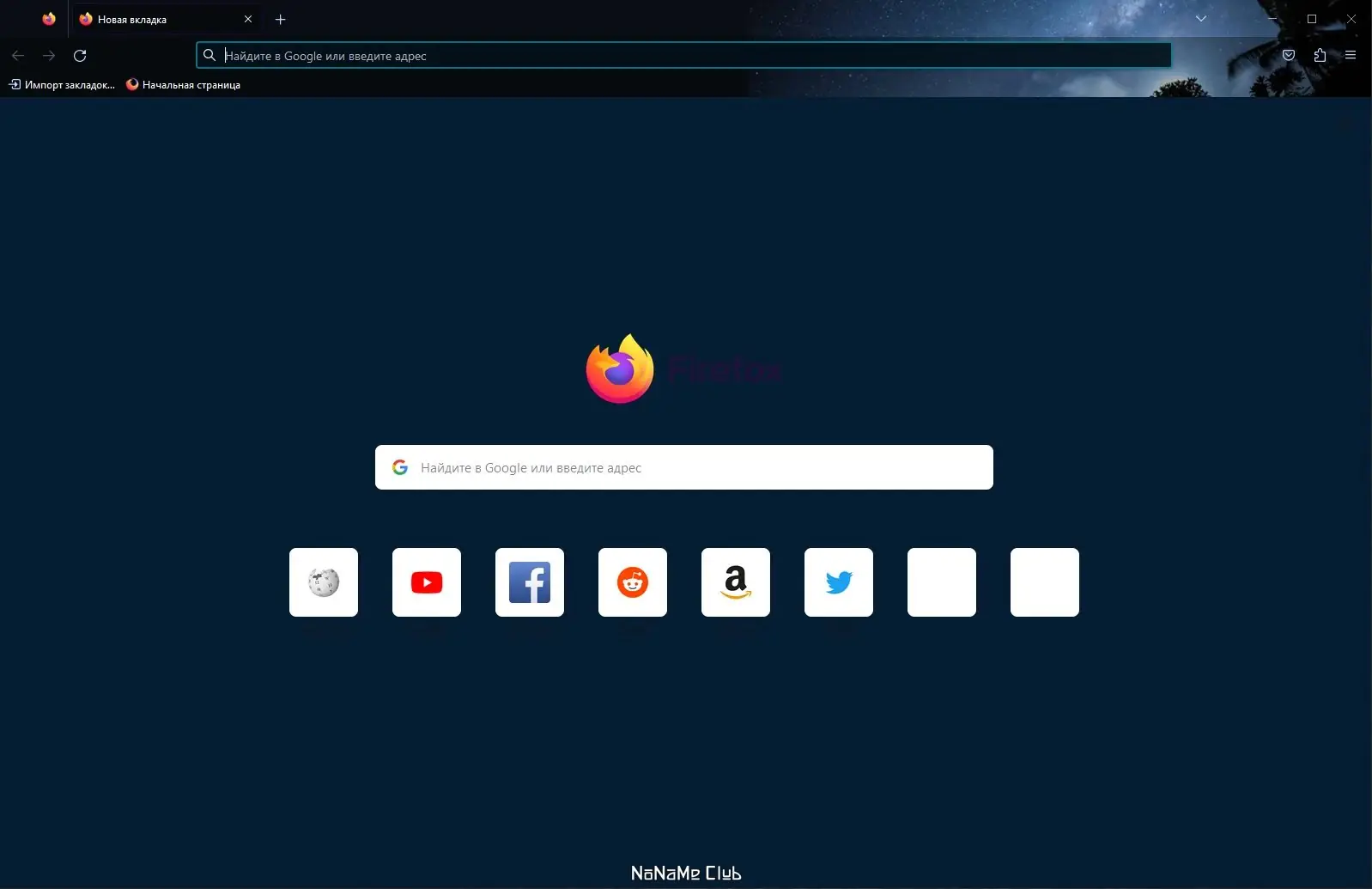This screenshot has height=889, width=1372.
Task: Open the YouTube shortcut tile
Action: (427, 582)
